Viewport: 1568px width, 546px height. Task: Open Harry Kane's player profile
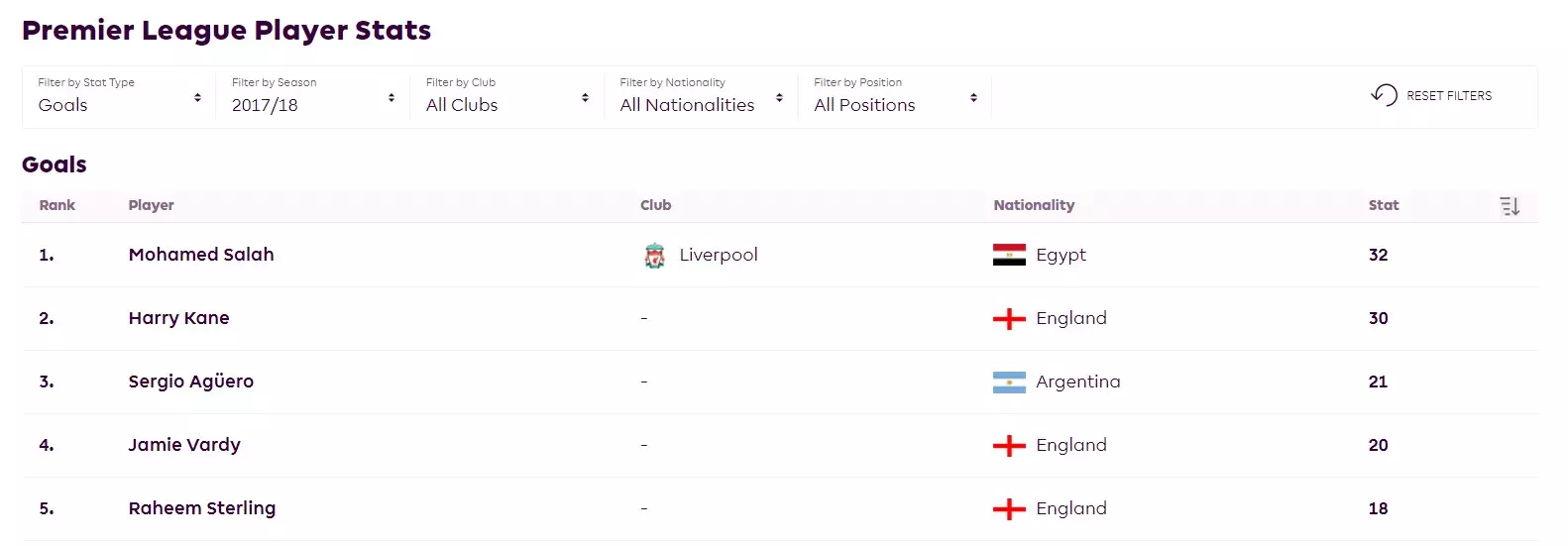(x=178, y=318)
